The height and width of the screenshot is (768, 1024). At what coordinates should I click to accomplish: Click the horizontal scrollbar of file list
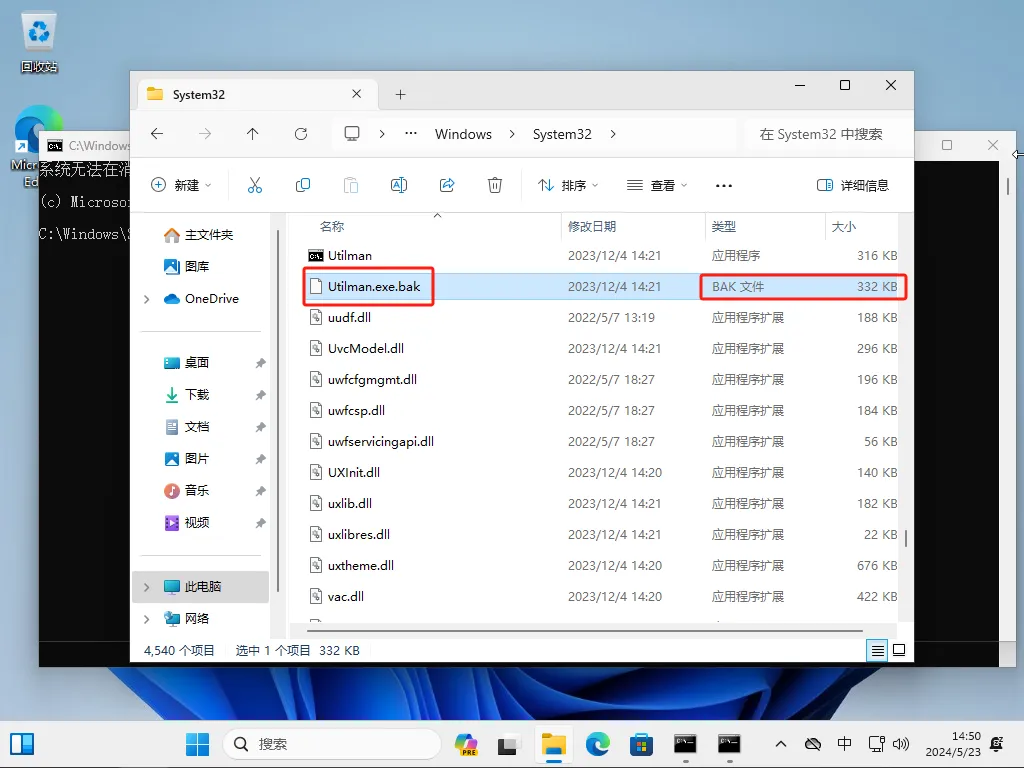point(584,631)
